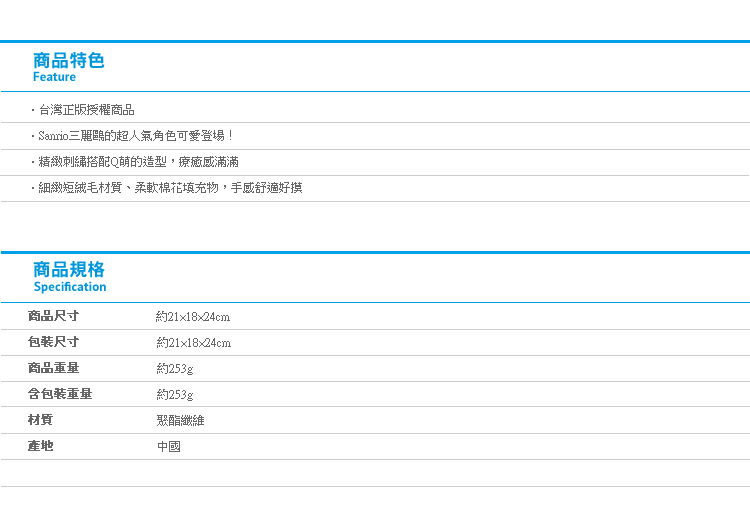Select the 含包裝重量 label

click(60, 394)
